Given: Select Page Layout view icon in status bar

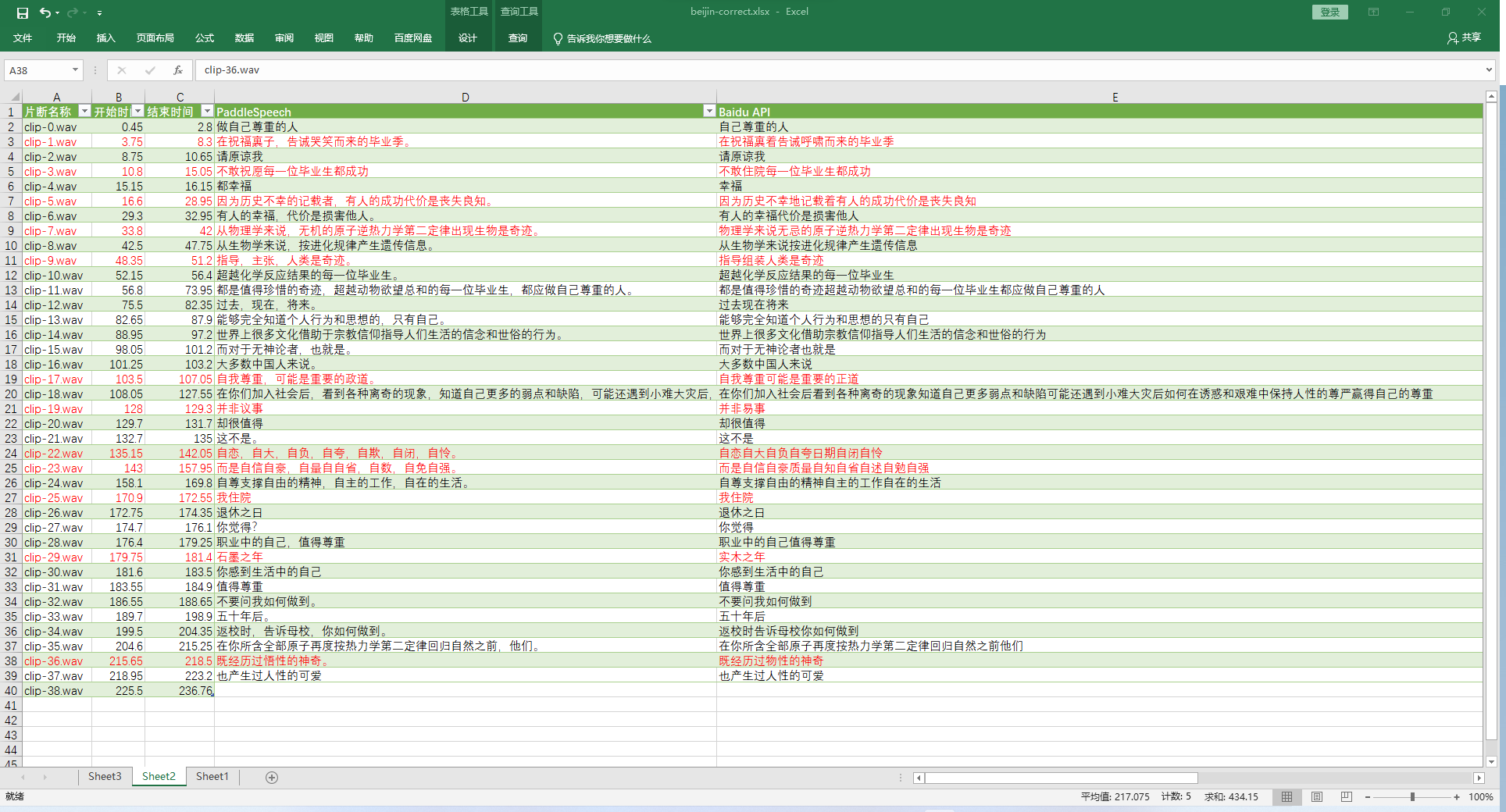Looking at the screenshot, I should (x=1315, y=797).
